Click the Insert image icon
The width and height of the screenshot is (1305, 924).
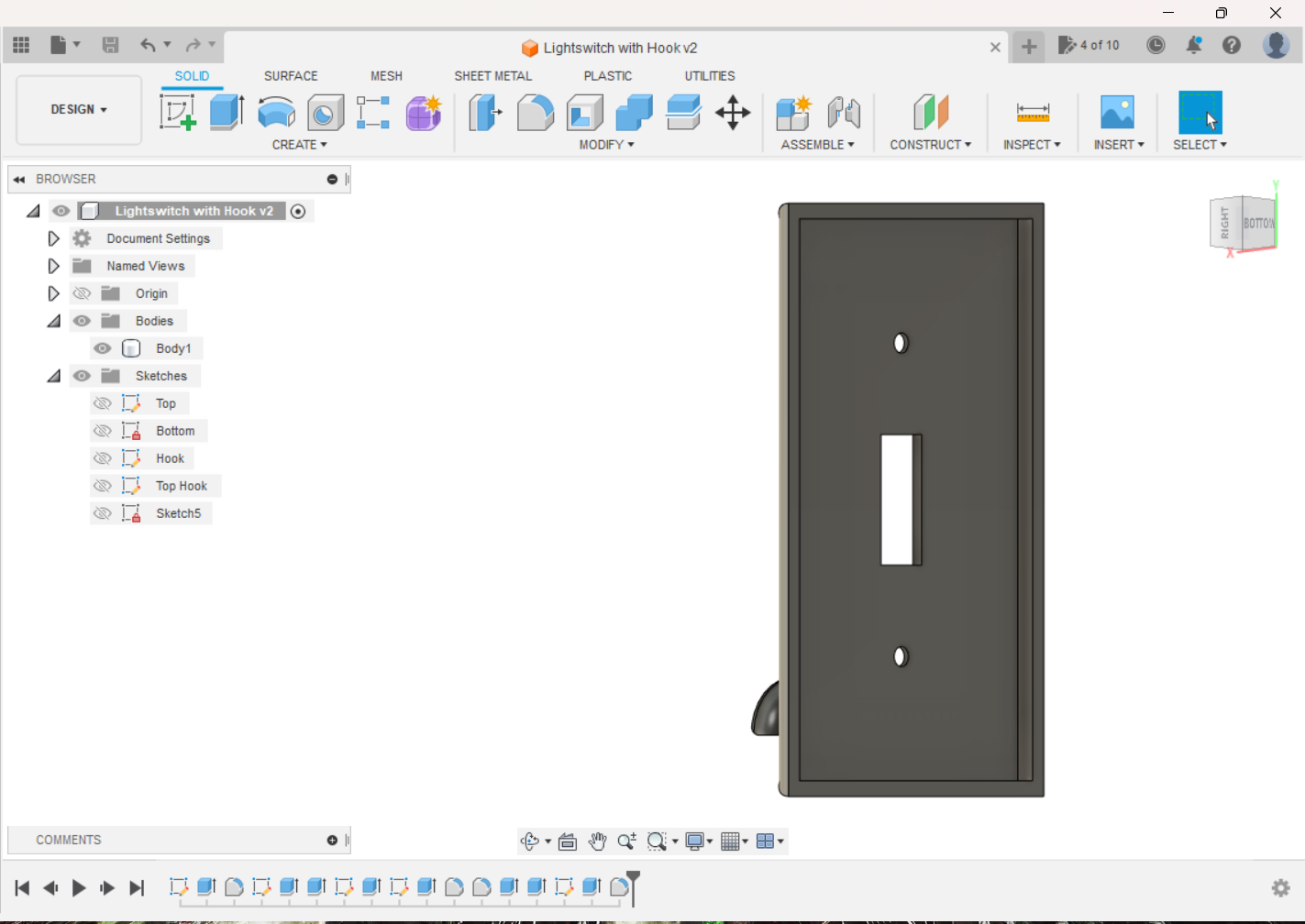(1117, 113)
